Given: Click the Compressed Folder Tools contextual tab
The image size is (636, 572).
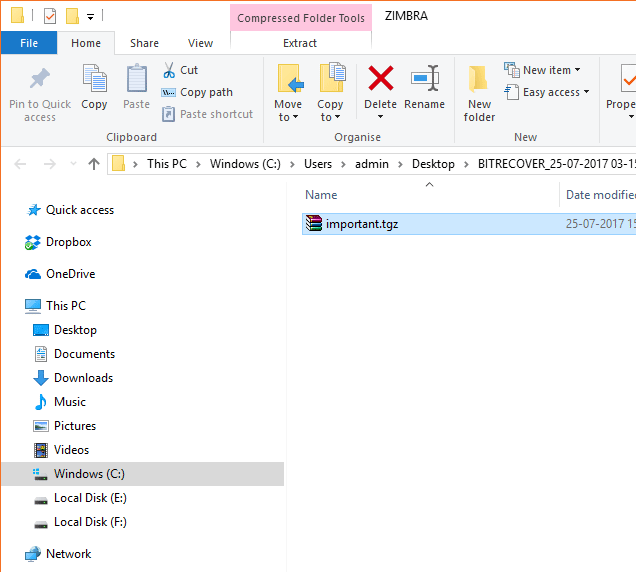Looking at the screenshot, I should point(301,18).
